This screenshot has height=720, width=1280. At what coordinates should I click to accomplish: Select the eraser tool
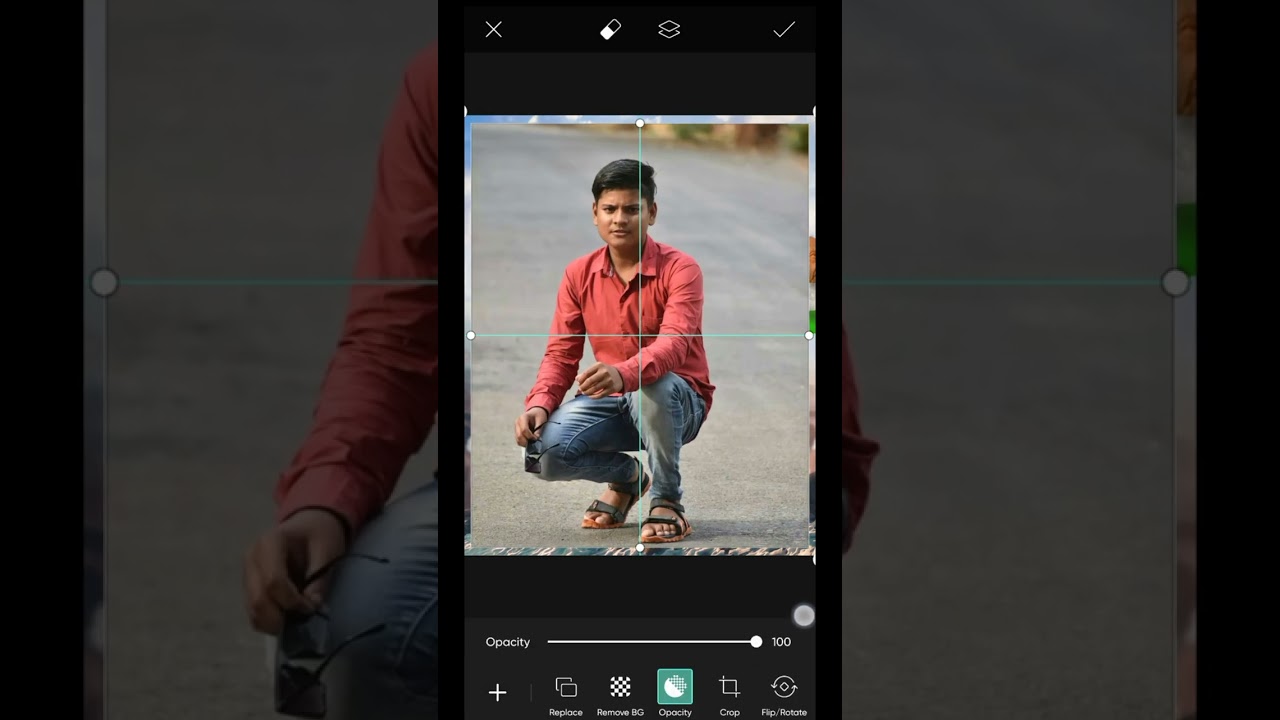(x=610, y=30)
